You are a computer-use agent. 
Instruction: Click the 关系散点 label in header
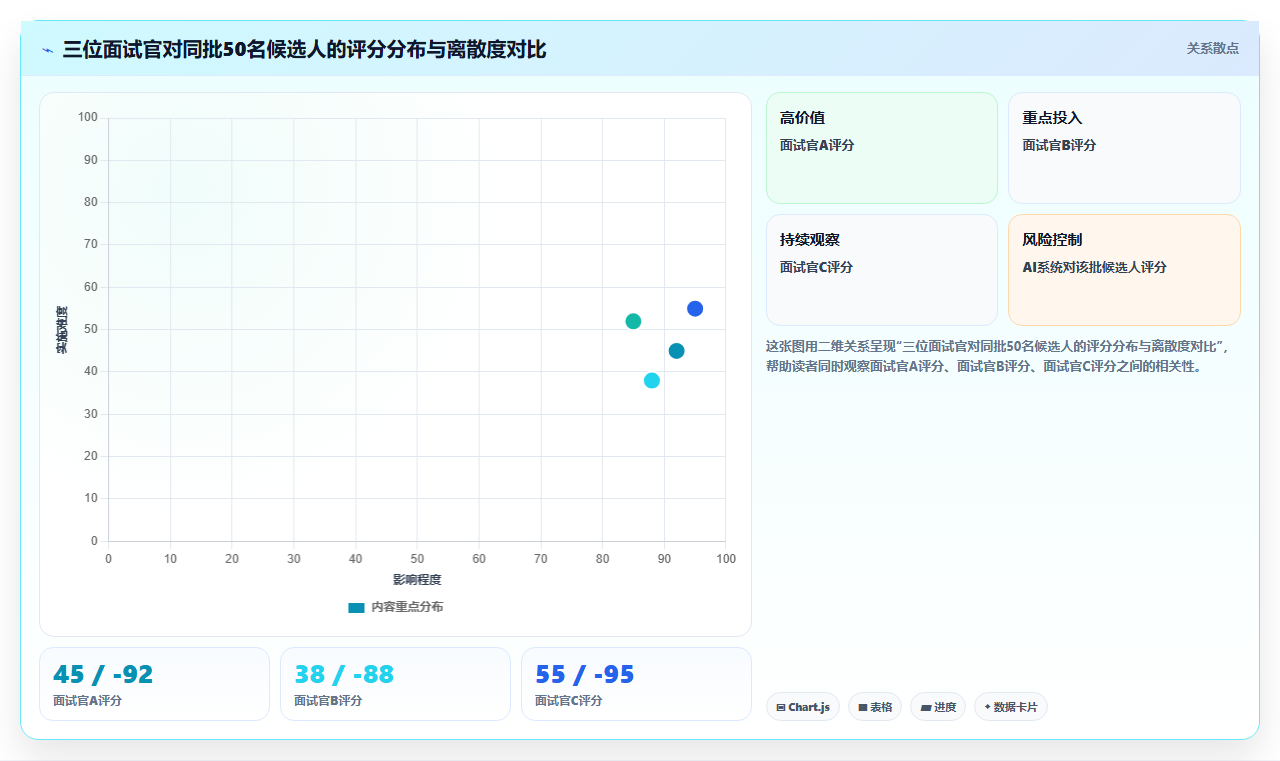(x=1212, y=48)
